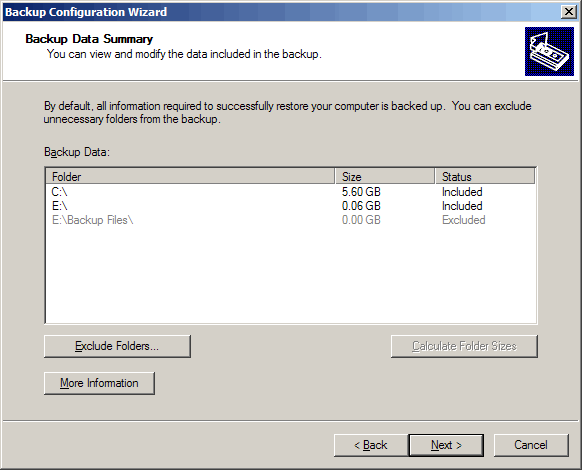Click the 0.06 GB size entry

(361, 206)
